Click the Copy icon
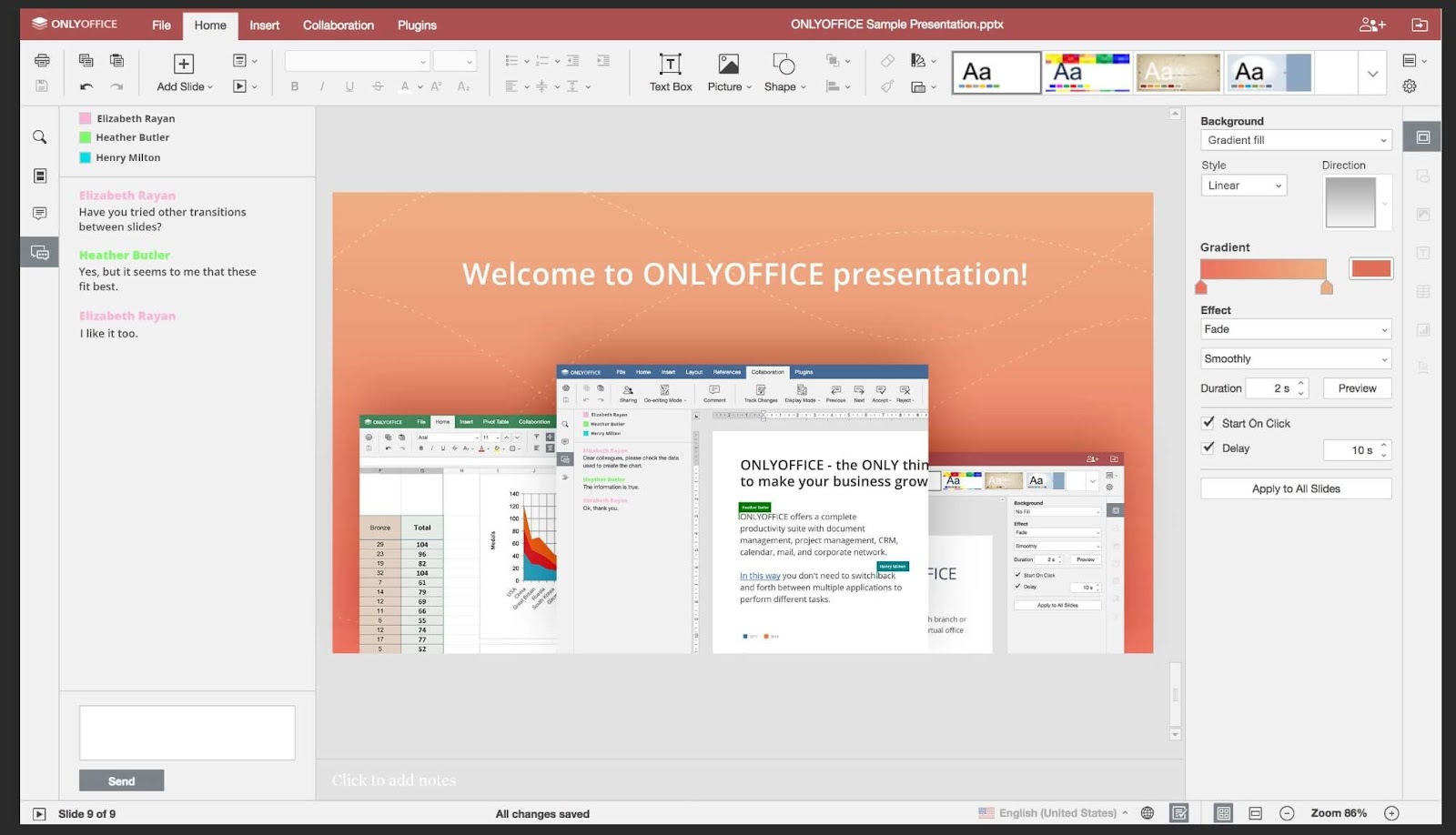Screen dimensions: 1456x835 pos(86,61)
